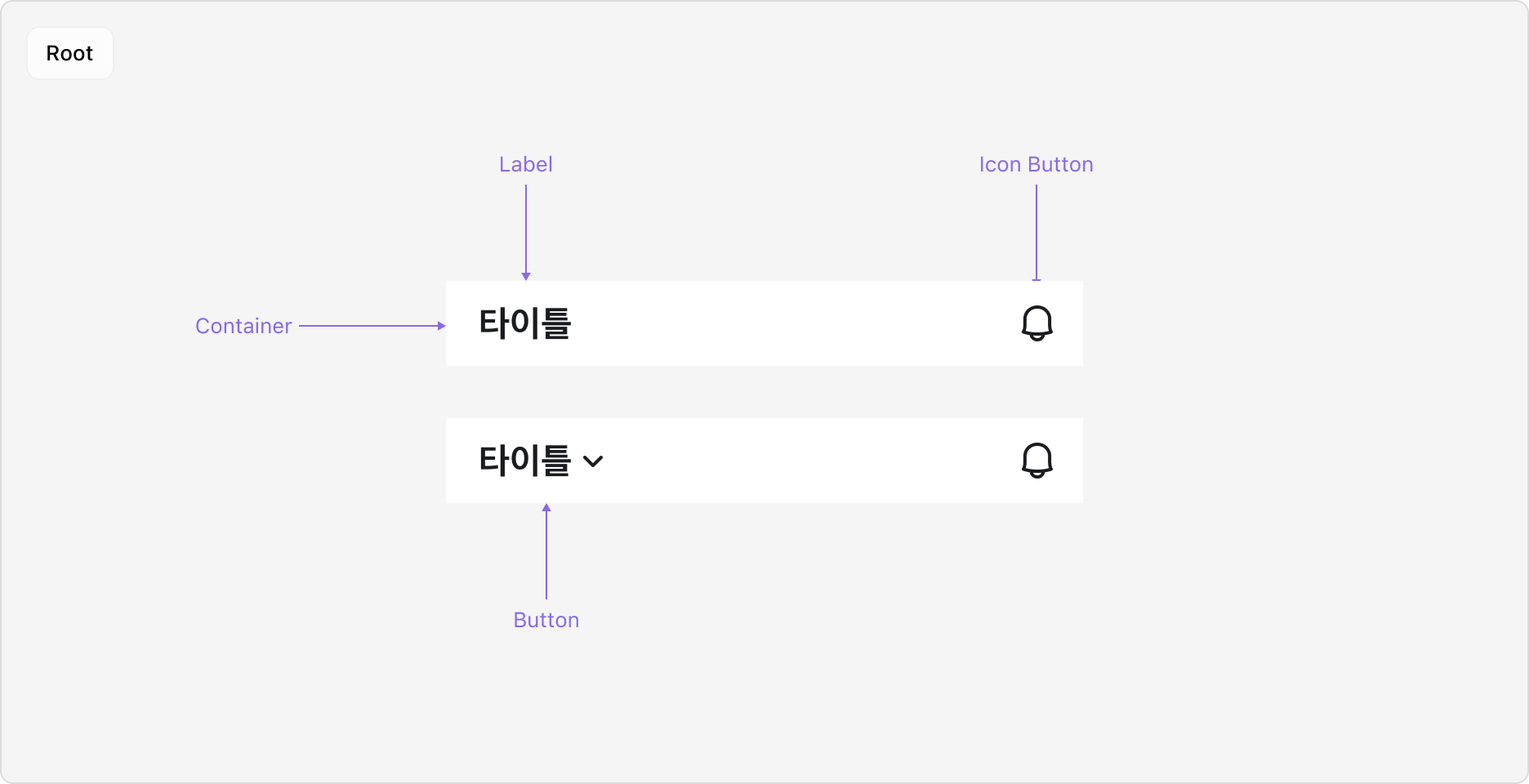The image size is (1529, 784).
Task: Click the Root badge in the top-left corner
Action: [69, 52]
